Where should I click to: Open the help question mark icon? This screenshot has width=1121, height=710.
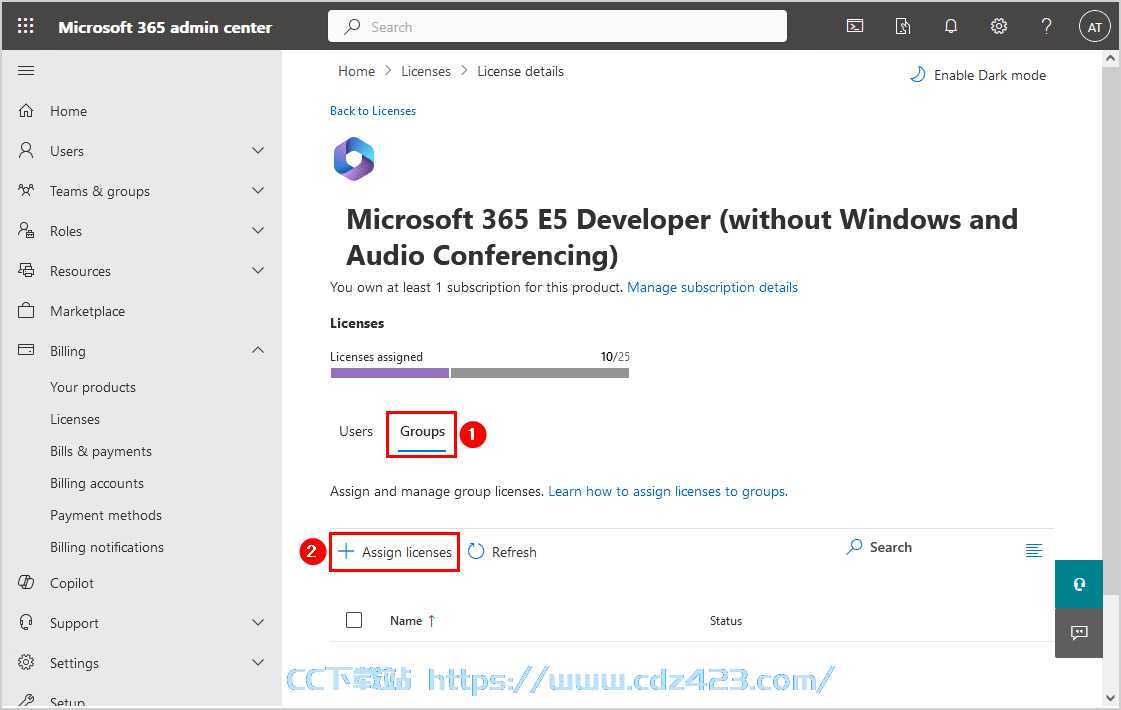1047,26
